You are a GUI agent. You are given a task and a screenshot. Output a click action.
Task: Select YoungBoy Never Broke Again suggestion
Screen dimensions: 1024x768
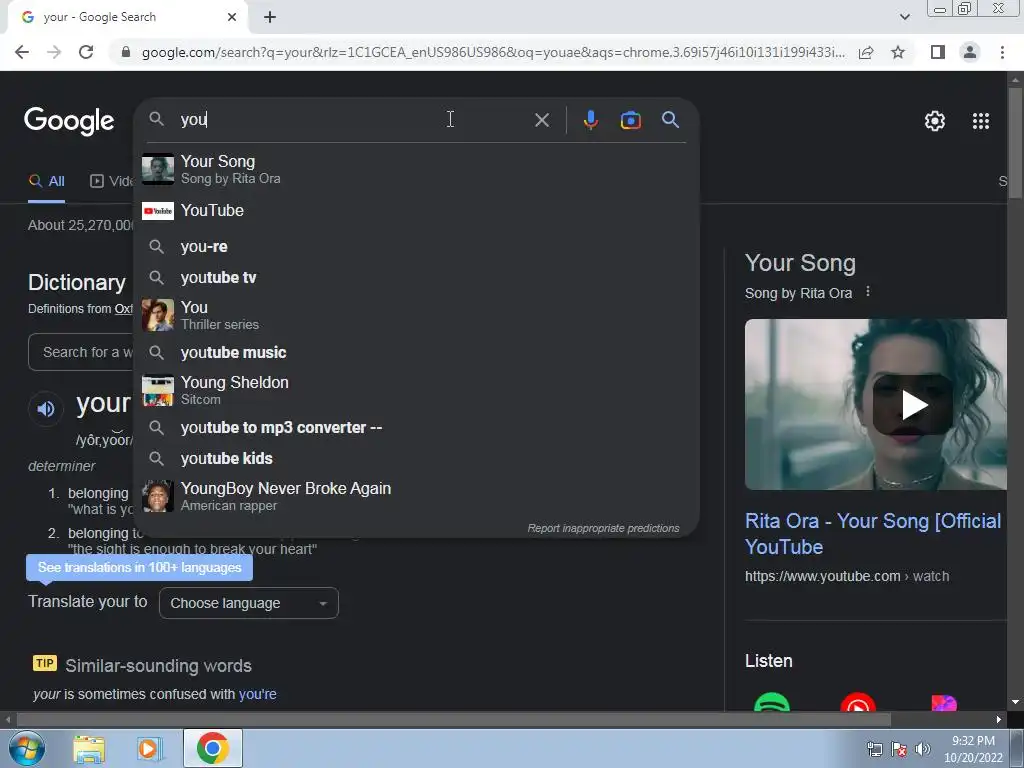(416, 496)
